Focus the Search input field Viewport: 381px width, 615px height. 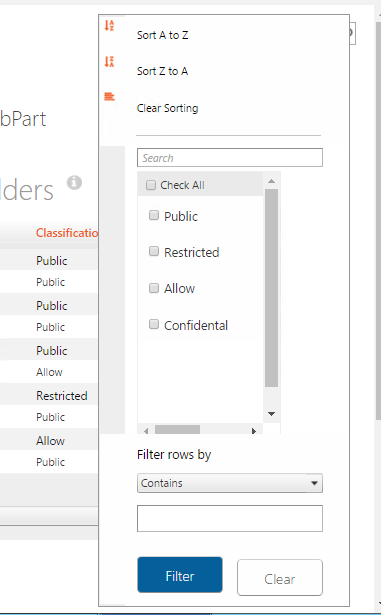(x=230, y=158)
